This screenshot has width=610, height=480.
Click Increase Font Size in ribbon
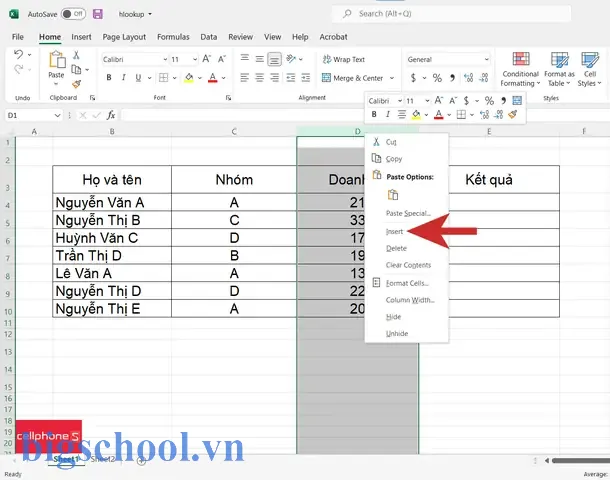(207, 59)
